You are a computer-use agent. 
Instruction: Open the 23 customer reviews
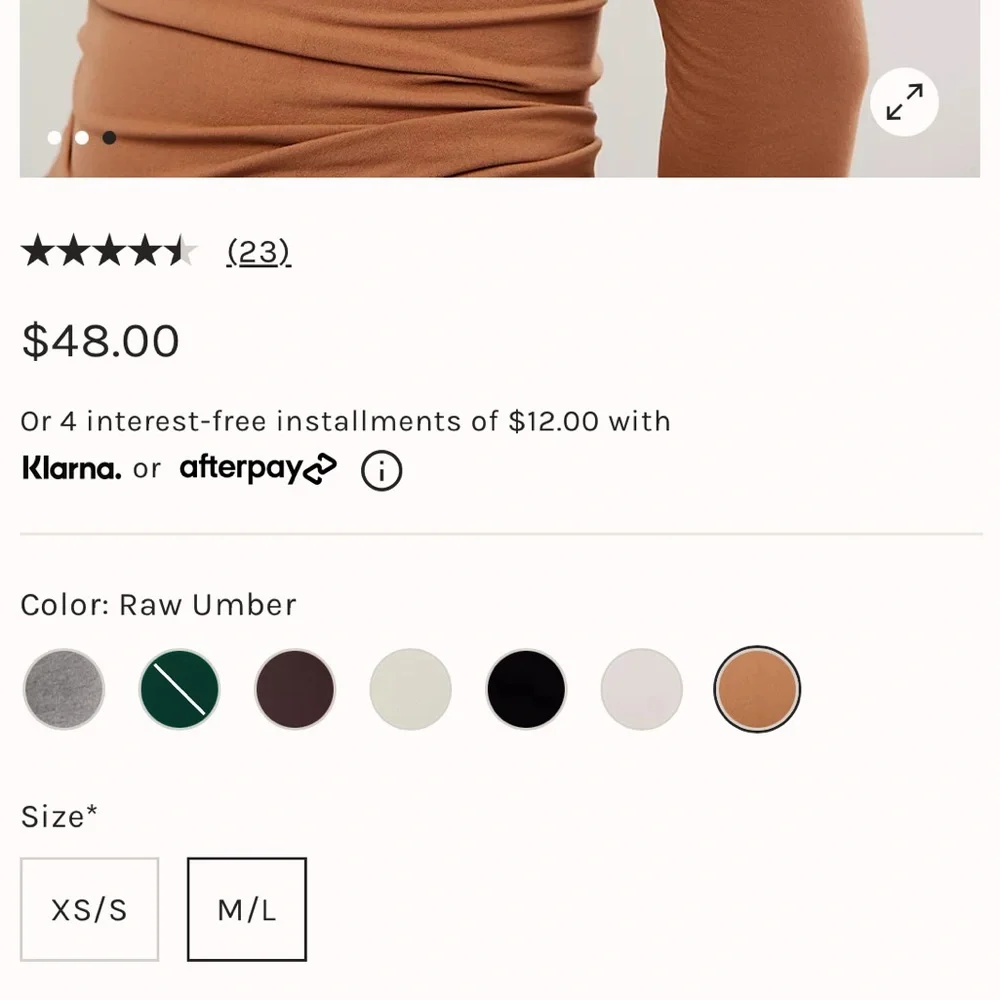[x=259, y=252]
